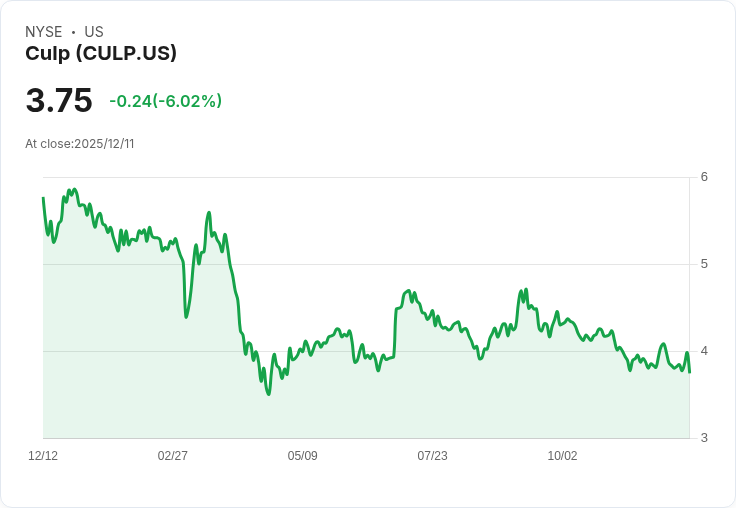Image resolution: width=736 pixels, height=508 pixels.
Task: Click the 5 value on the price axis
Action: coord(704,264)
